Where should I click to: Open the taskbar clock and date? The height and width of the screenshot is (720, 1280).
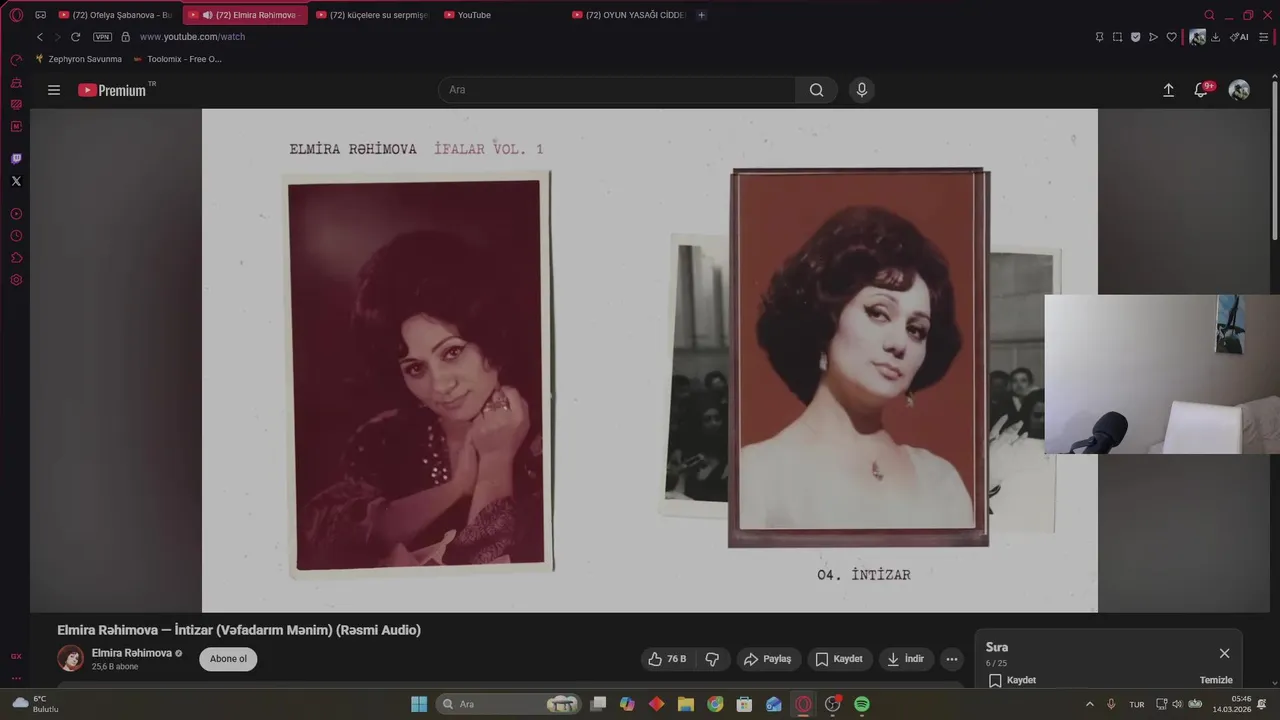1232,704
